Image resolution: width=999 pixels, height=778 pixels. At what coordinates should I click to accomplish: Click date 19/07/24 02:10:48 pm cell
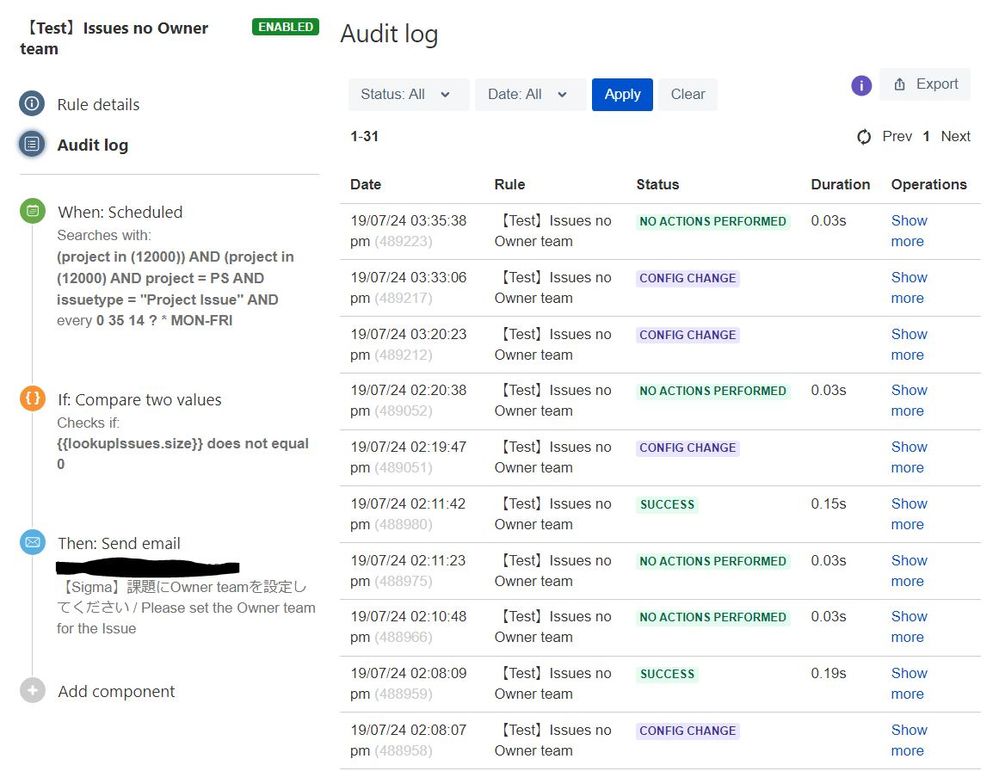coord(408,626)
